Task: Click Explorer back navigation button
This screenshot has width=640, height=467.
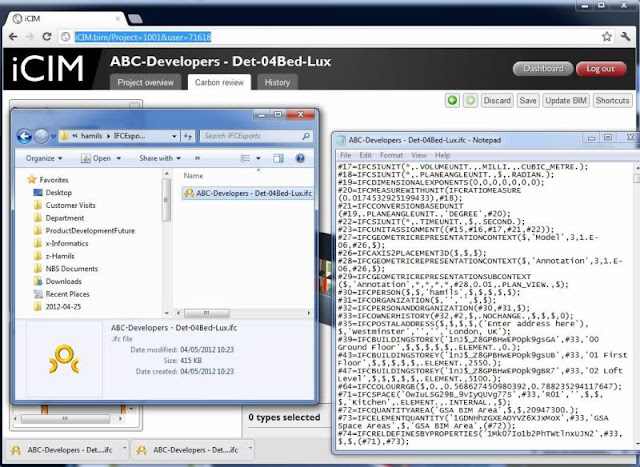Action: 24,136
